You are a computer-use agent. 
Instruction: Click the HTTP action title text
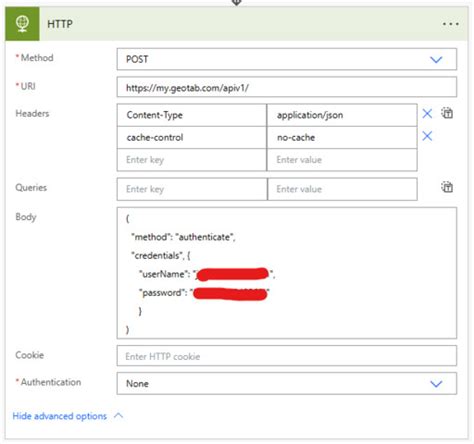[x=60, y=24]
